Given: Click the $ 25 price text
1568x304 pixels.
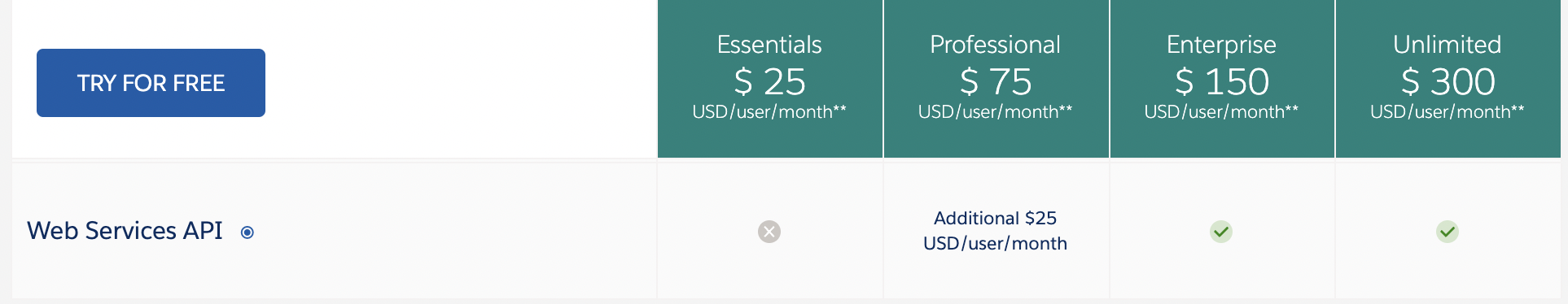Looking at the screenshot, I should coord(769,81).
